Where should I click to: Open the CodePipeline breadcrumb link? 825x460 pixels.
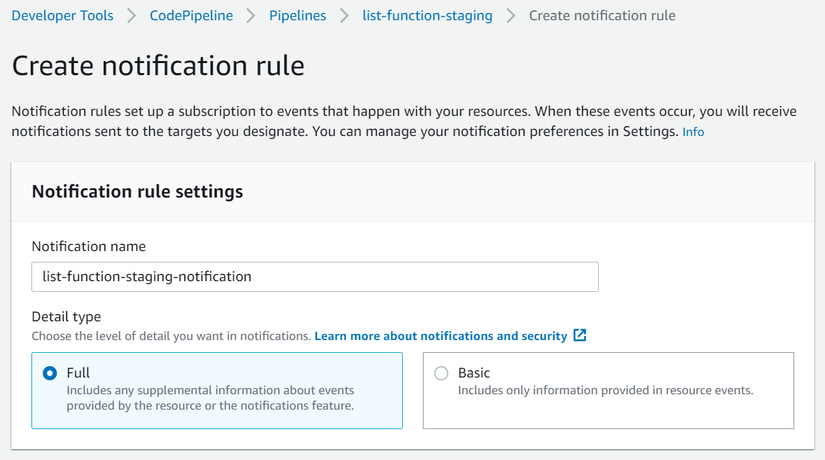coord(191,16)
